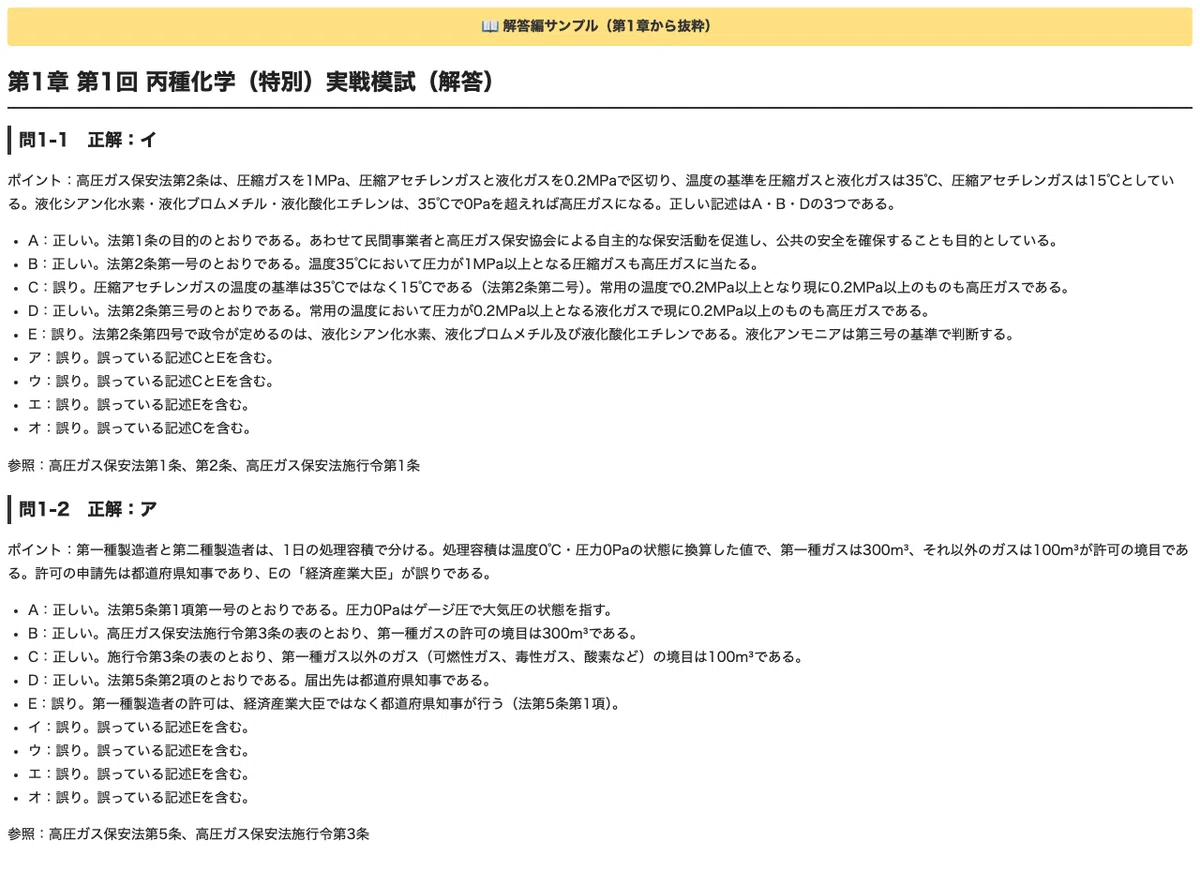The height and width of the screenshot is (886, 1200).
Task: Click the line D：正しい。法第2条第三号のとおりである
Action: pos(479,311)
